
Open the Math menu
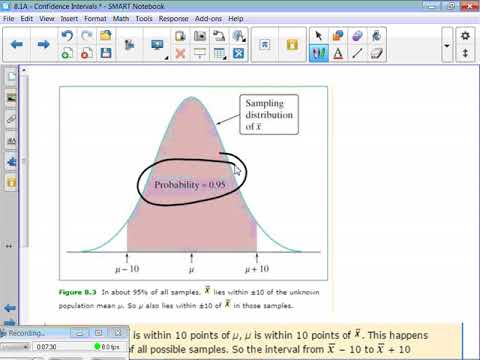121,19
